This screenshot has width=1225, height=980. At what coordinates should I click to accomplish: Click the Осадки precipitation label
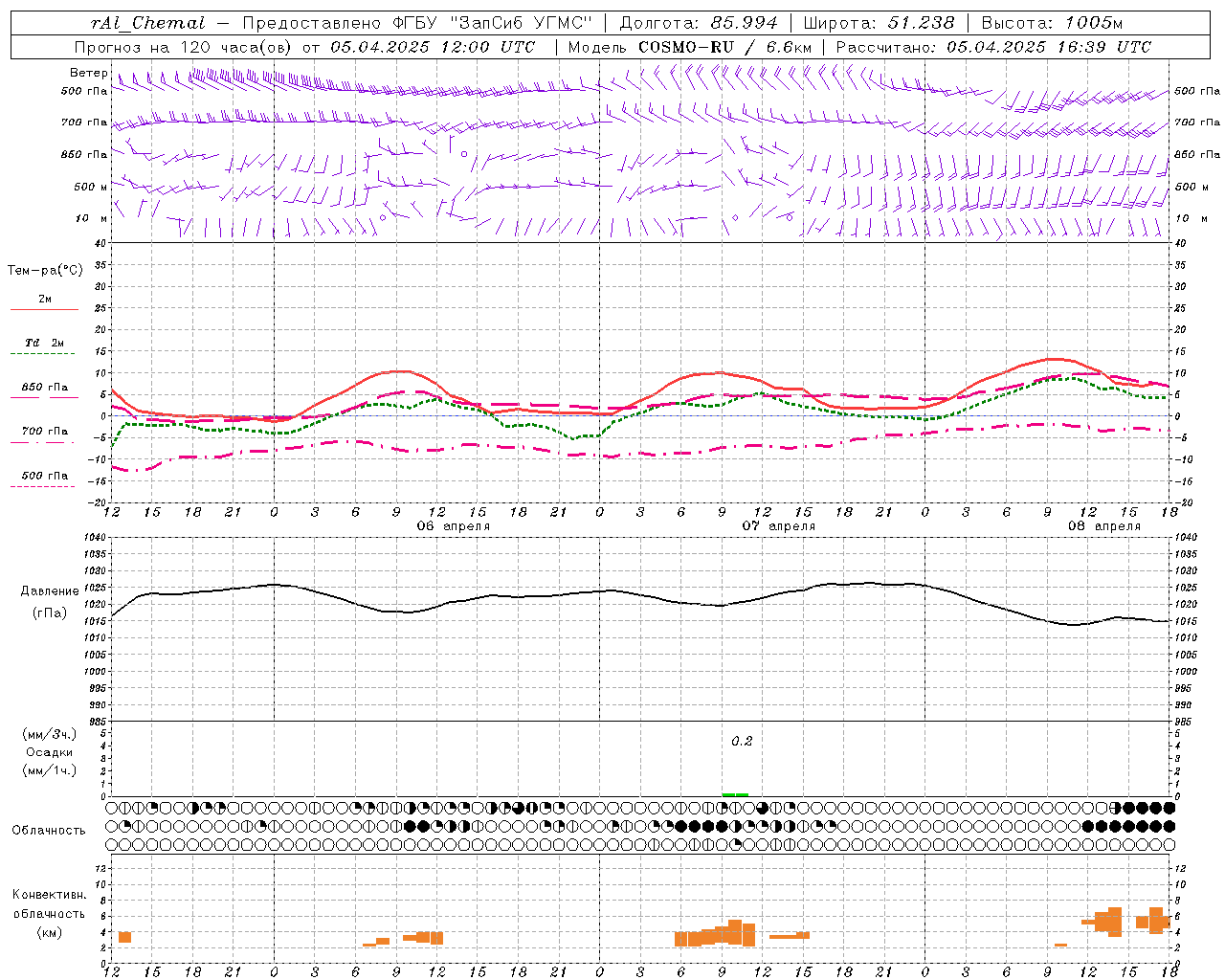[x=50, y=752]
